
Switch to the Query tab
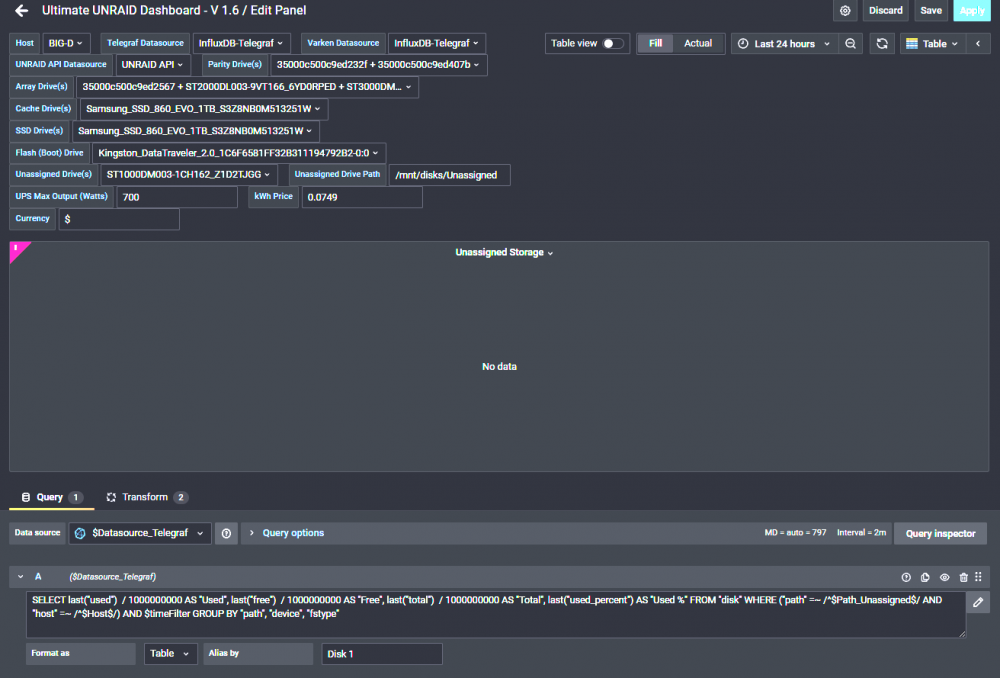52,497
